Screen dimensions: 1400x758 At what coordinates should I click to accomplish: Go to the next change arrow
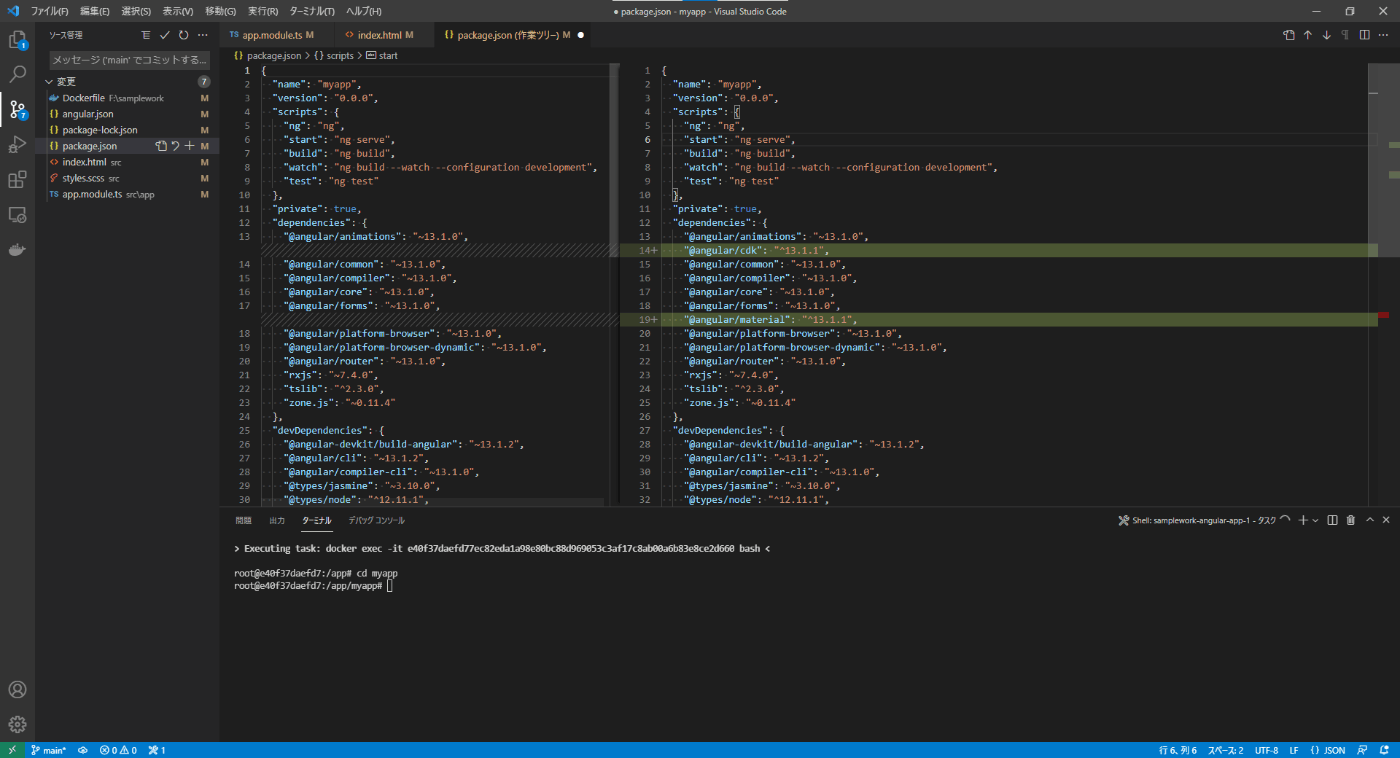pyautogui.click(x=1326, y=35)
